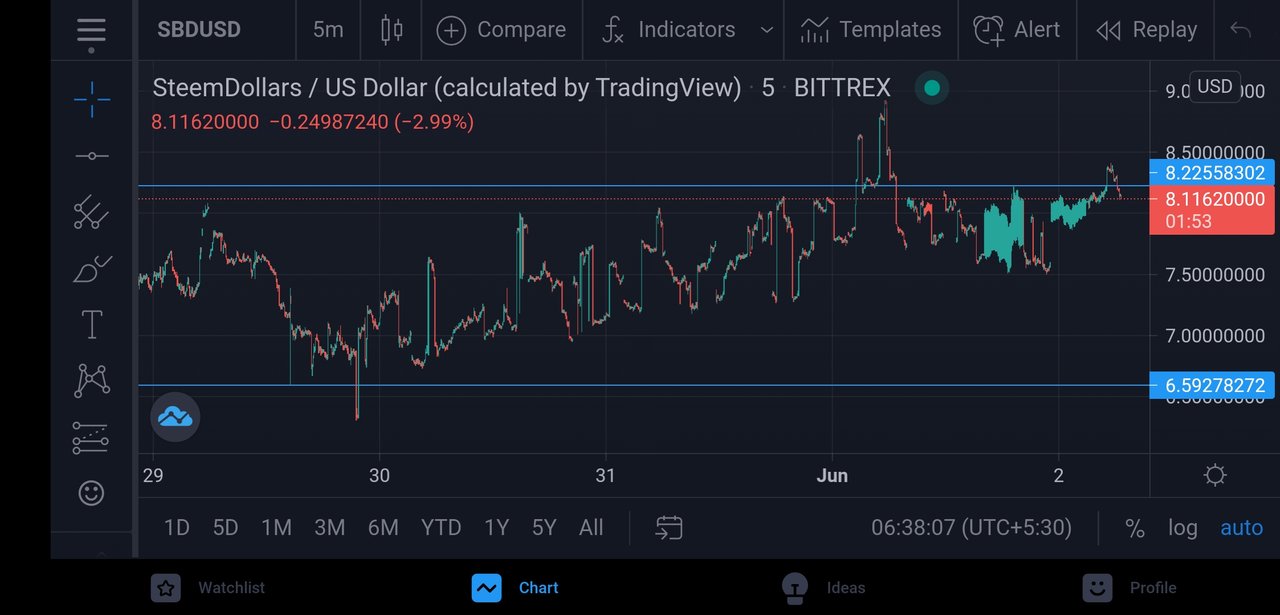Click the 8.22558302 price line label
Viewport: 1280px width, 615px height.
tap(1212, 172)
